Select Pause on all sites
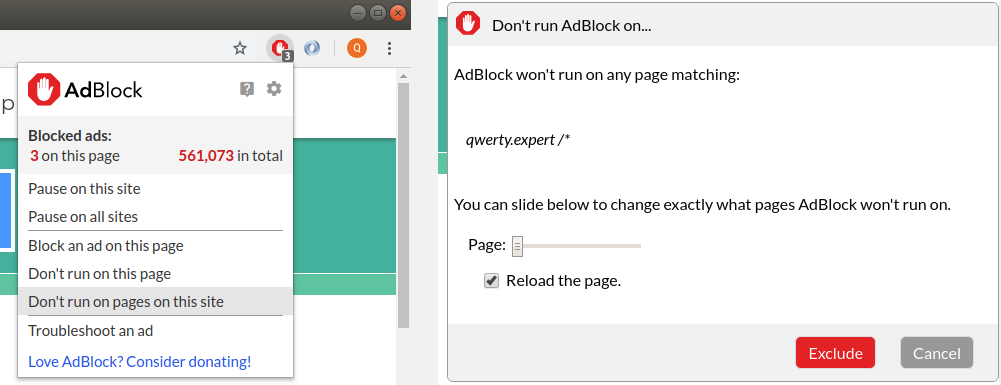The height and width of the screenshot is (385, 1001). click(155, 216)
